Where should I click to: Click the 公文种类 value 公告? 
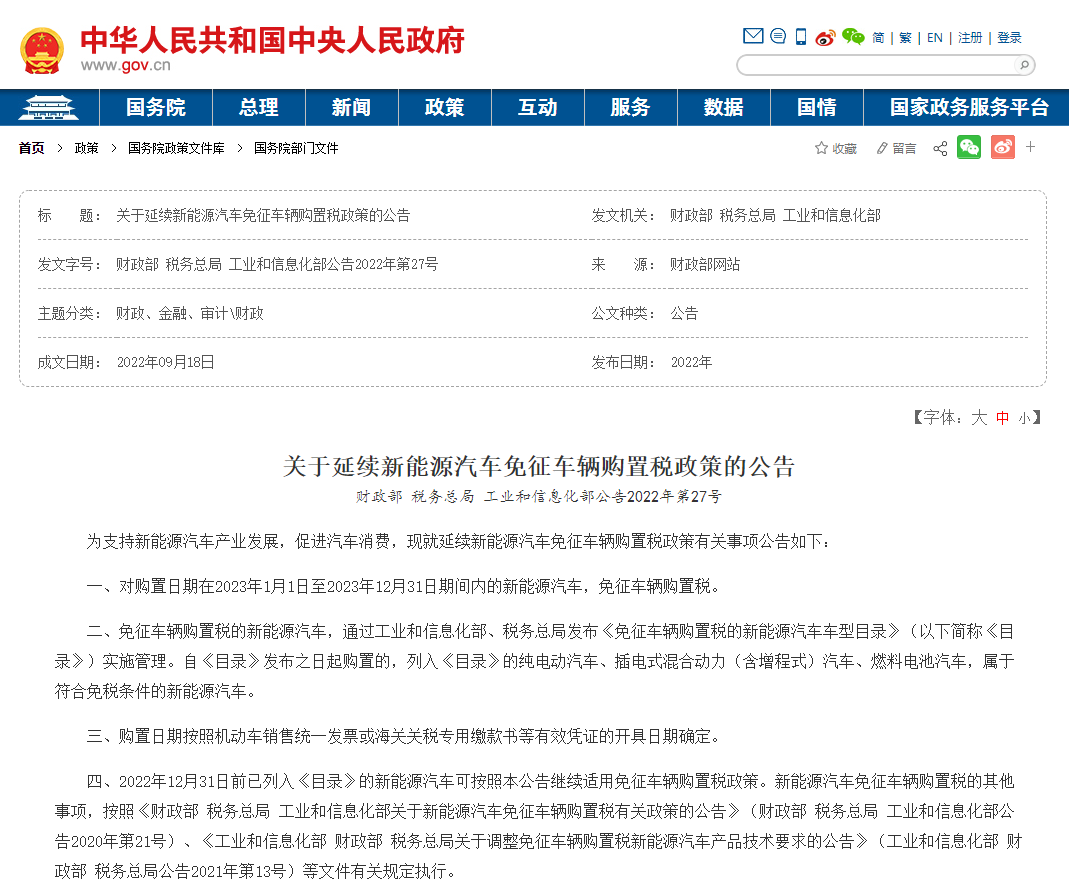[684, 314]
